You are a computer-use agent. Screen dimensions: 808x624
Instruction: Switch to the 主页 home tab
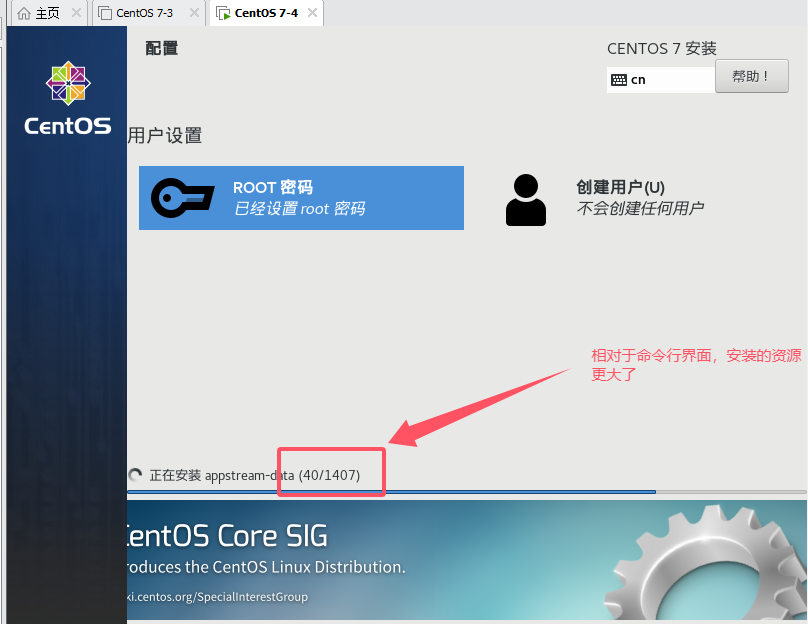[47, 13]
